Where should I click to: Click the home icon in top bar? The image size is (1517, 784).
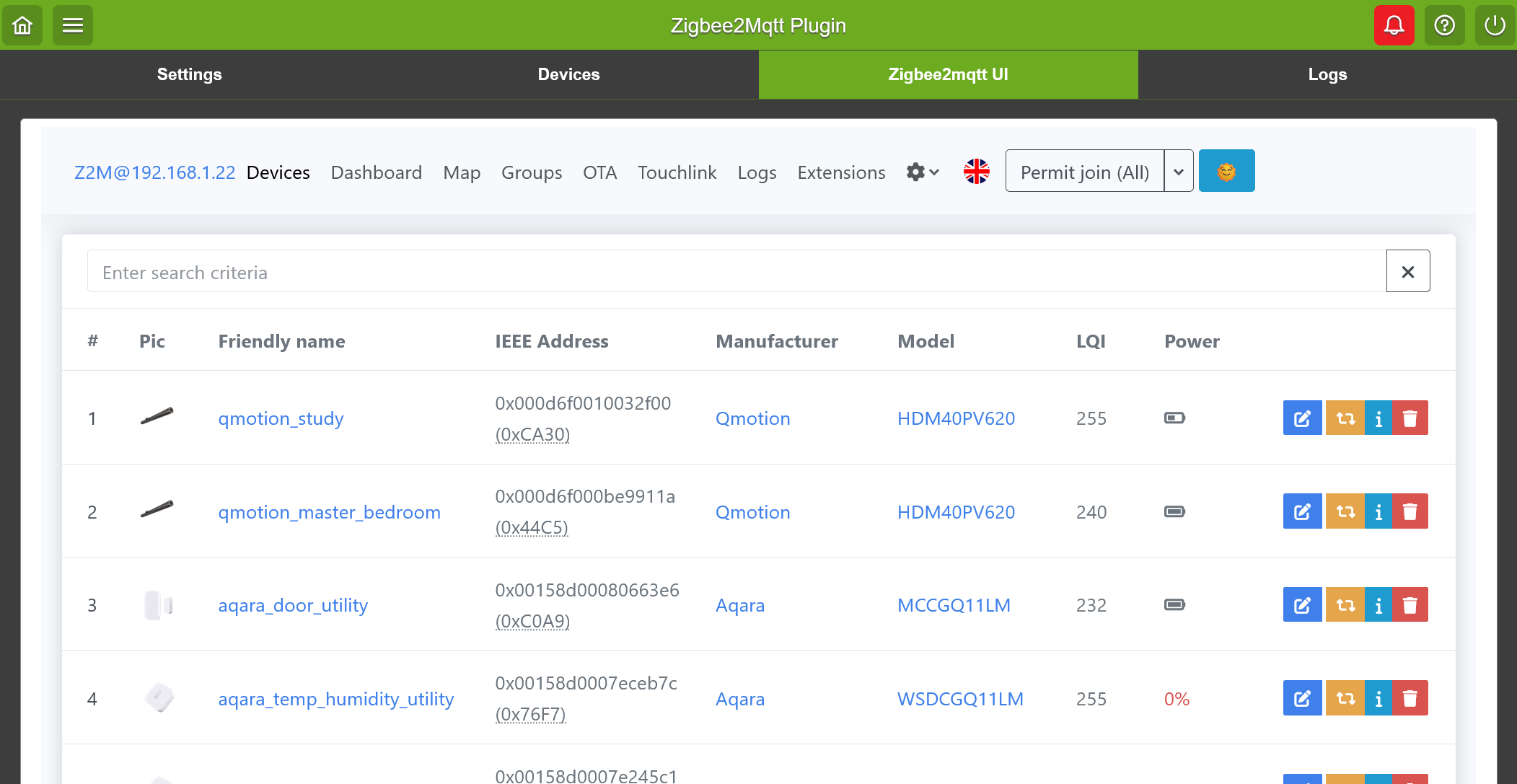[x=22, y=25]
